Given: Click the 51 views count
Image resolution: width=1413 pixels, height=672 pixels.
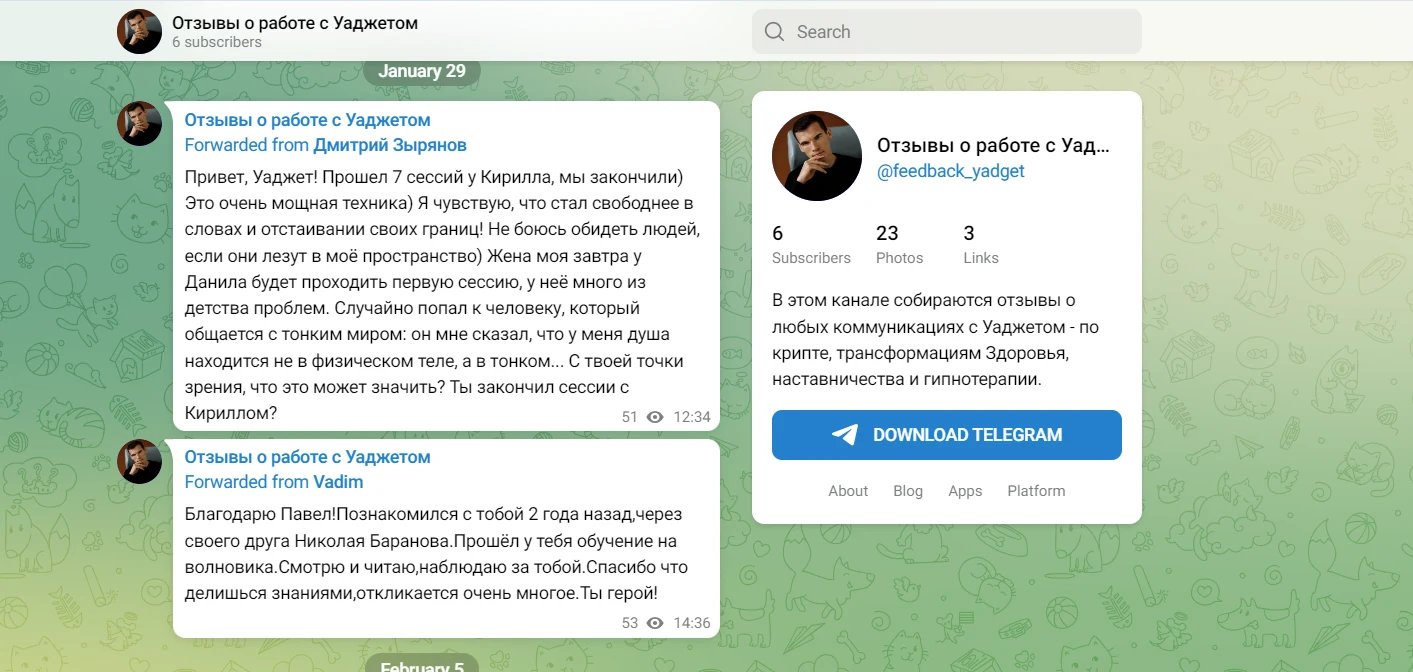Looking at the screenshot, I should 629,417.
